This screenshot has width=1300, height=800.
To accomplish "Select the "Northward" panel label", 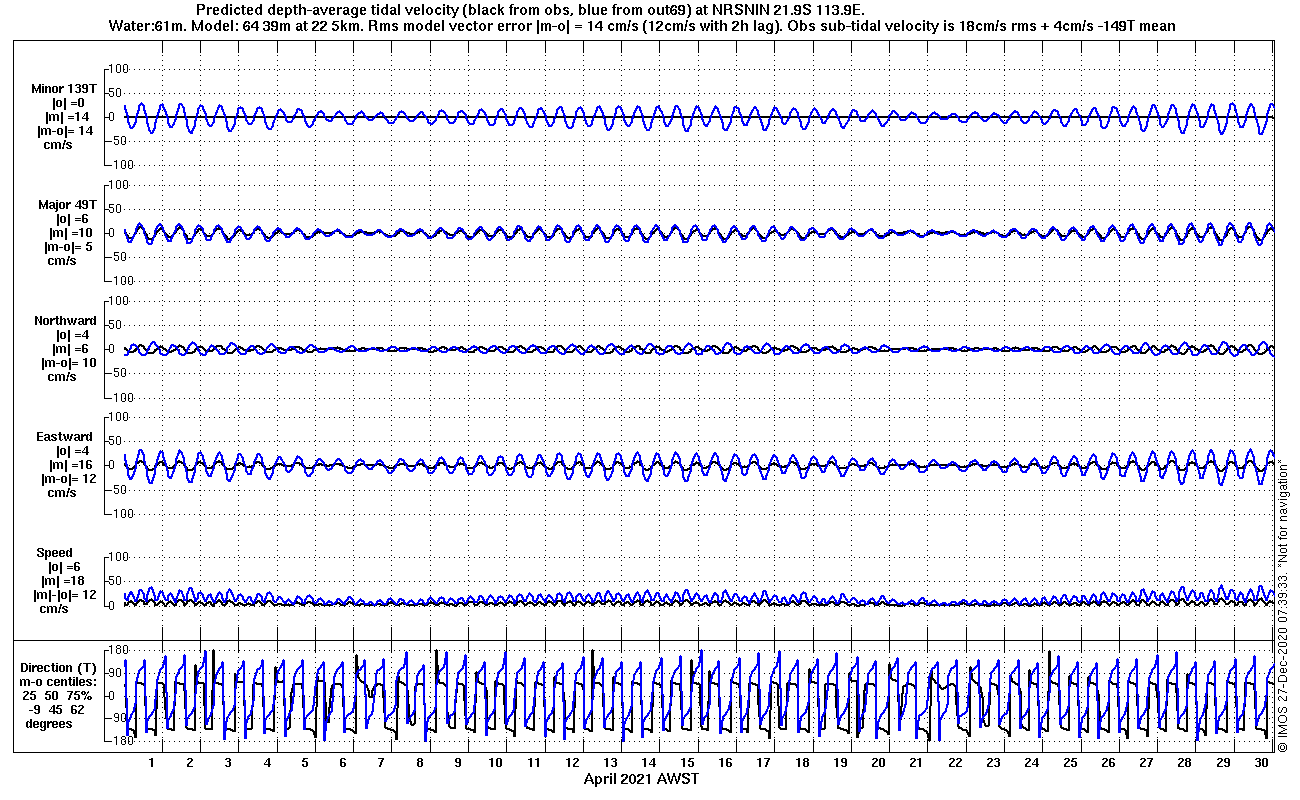I will [65, 321].
